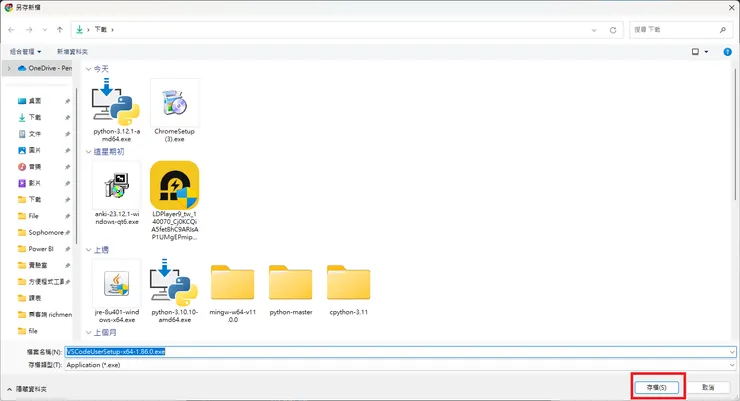
Task: Click the Forward navigation arrow
Action: (x=29, y=30)
